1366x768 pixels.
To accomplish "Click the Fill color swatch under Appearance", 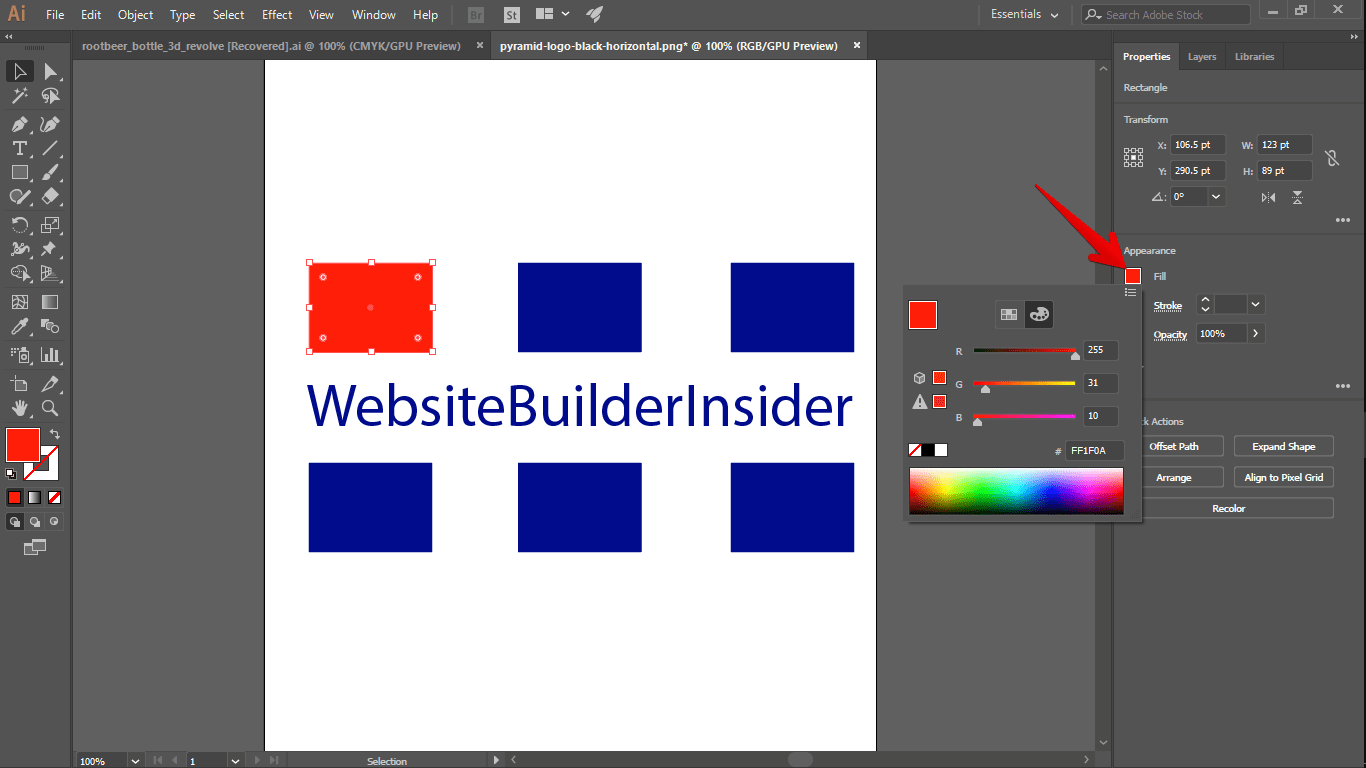I will [x=1133, y=276].
